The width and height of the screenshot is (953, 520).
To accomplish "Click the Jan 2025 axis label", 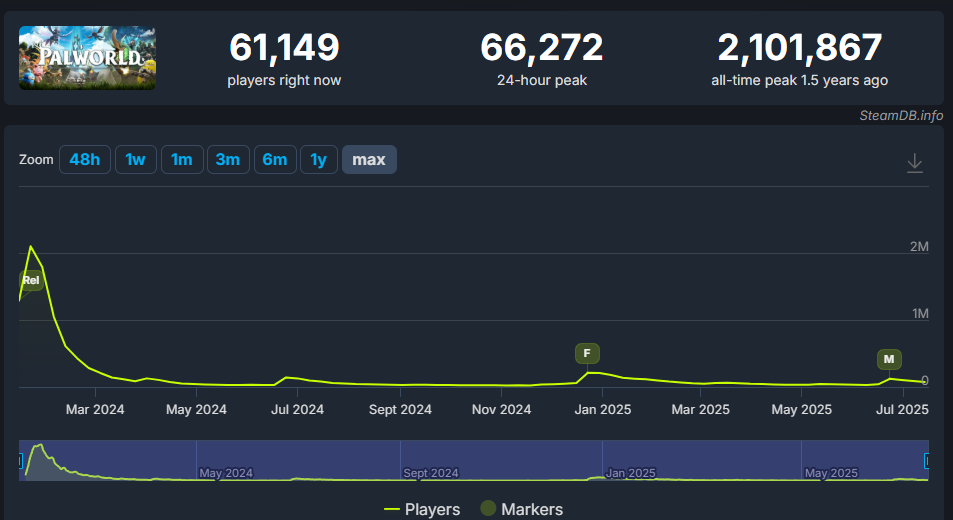I will click(602, 409).
